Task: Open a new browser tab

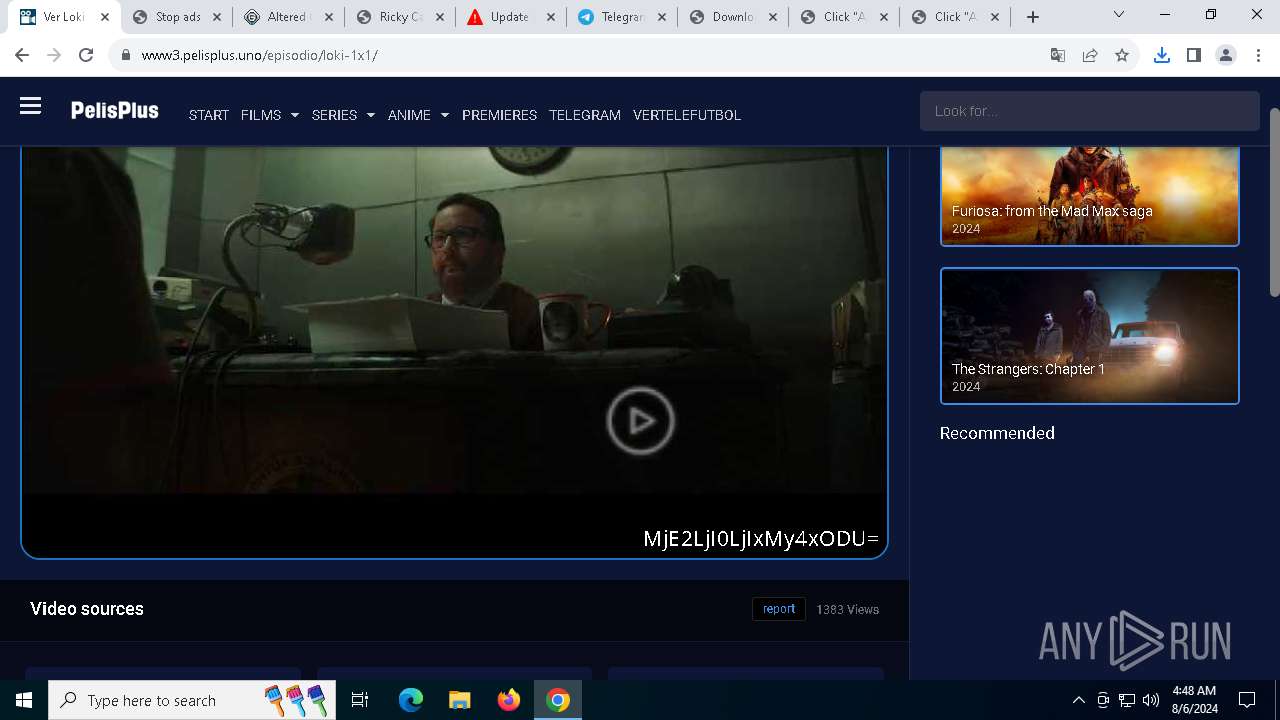Action: coord(1033,17)
